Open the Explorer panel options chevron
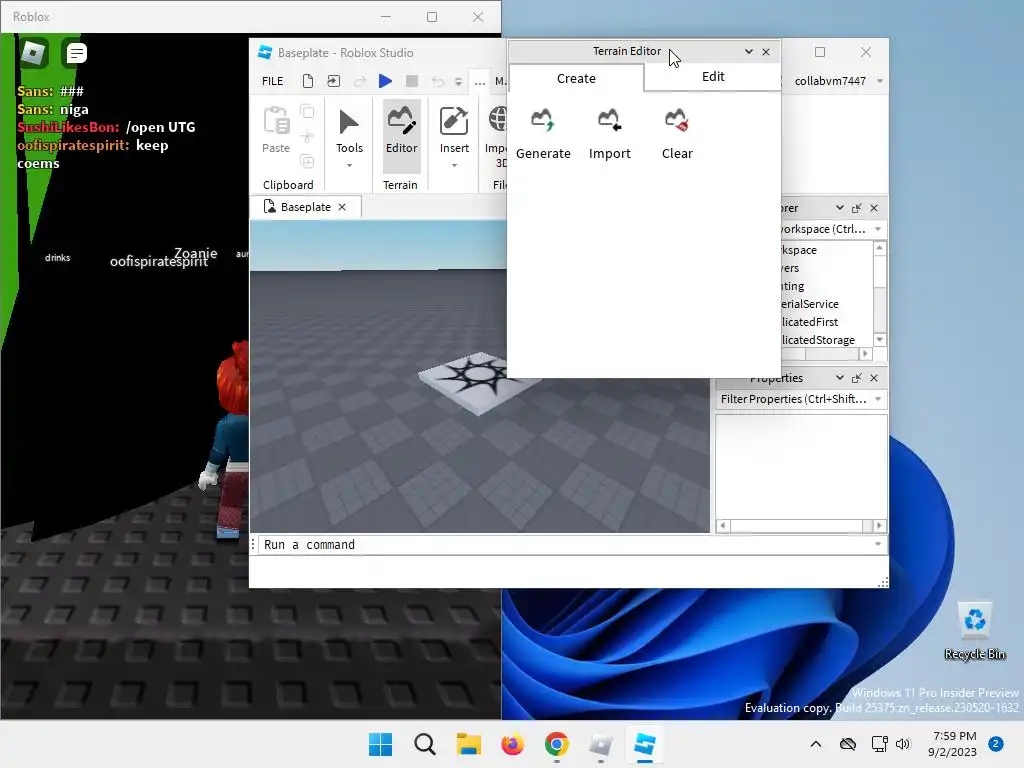This screenshot has height=768, width=1024. click(x=840, y=208)
